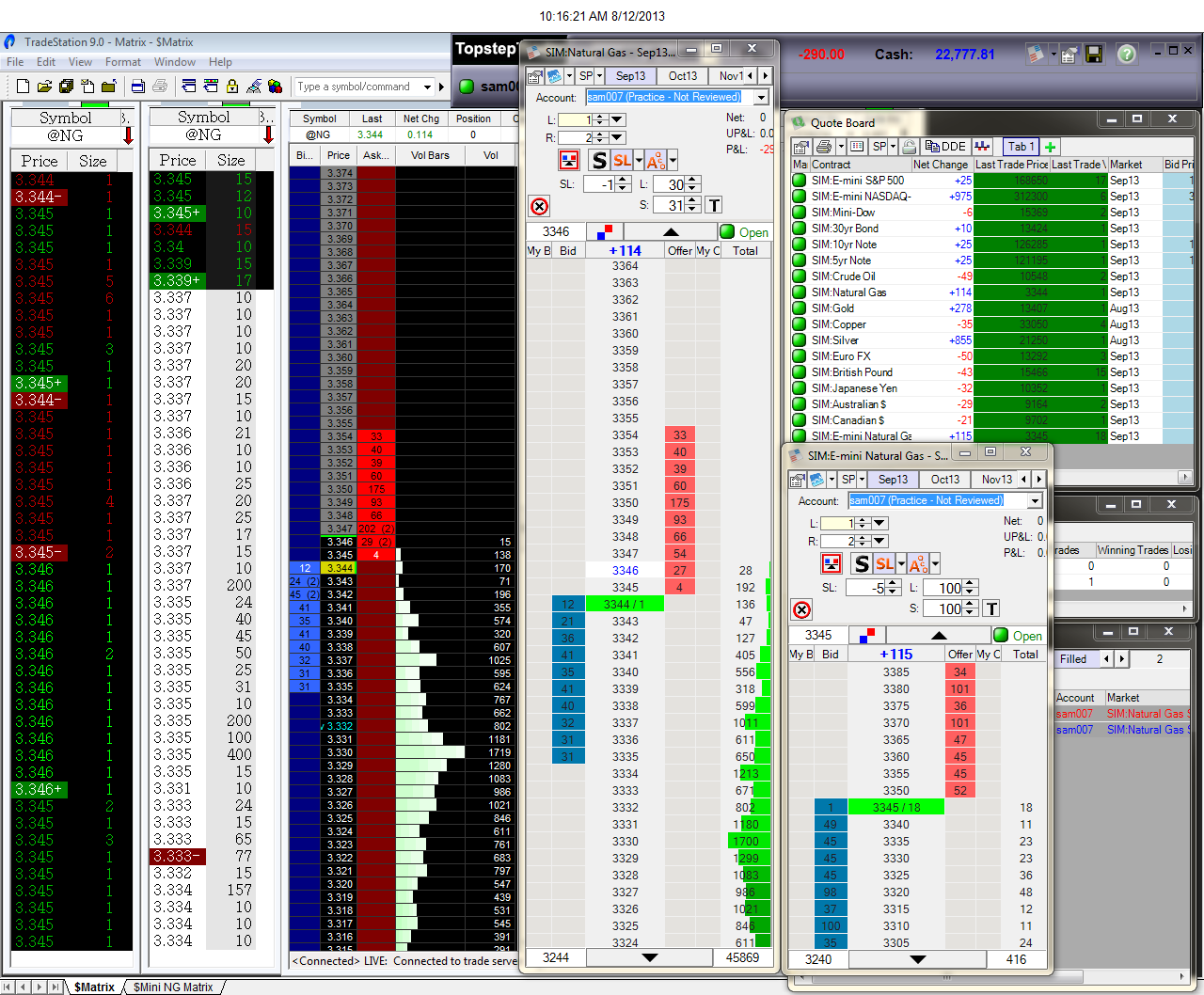Screen dimensions: 1204x995
Task: Click the red S button in Natural Gas window
Action: coord(599,160)
